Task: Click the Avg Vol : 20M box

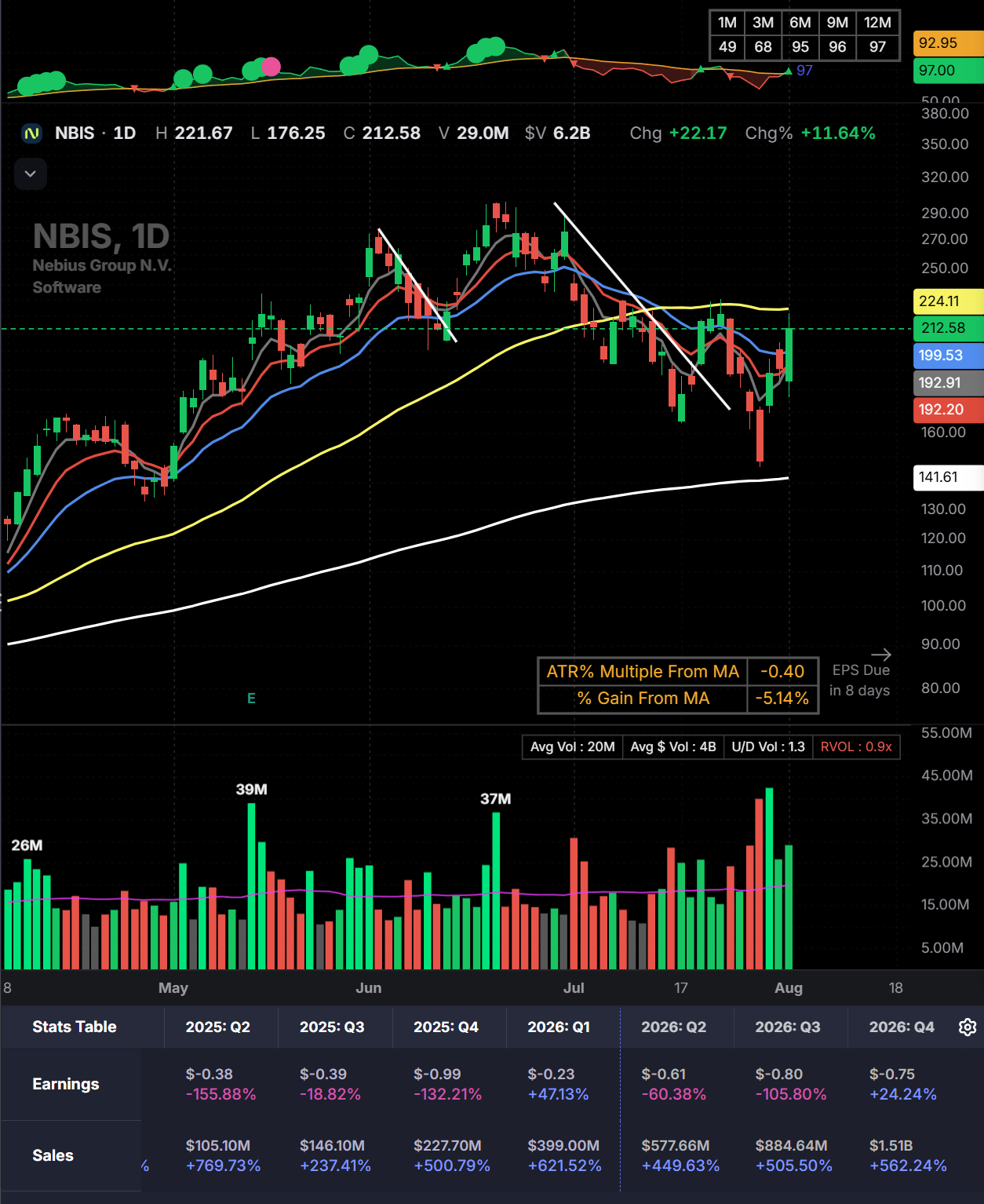Action: (573, 747)
